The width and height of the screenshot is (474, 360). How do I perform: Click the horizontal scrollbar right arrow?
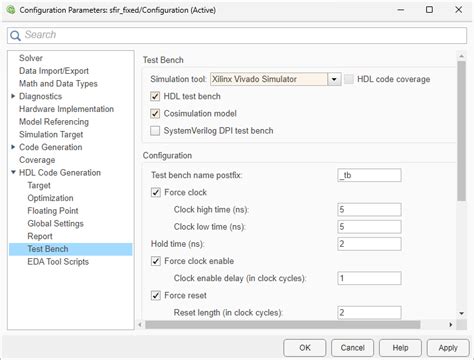(x=451, y=324)
